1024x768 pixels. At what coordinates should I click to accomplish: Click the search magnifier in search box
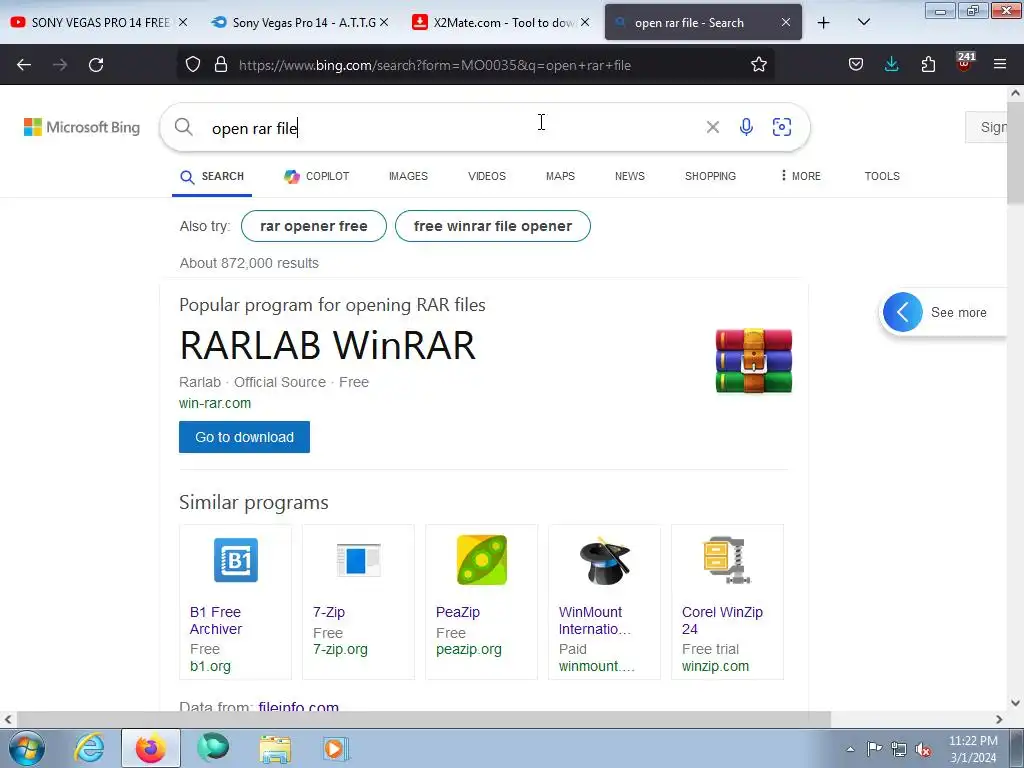click(x=184, y=127)
